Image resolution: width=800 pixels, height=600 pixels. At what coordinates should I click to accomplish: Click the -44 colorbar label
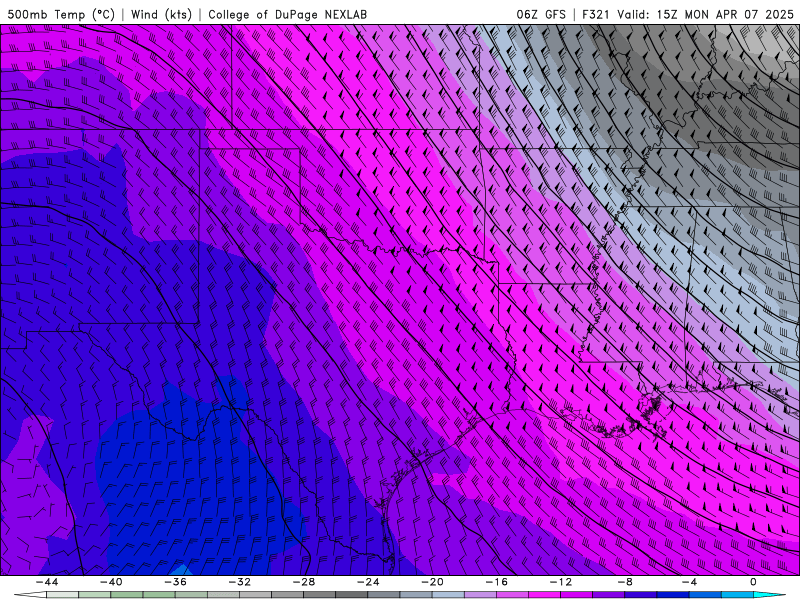pos(47,582)
